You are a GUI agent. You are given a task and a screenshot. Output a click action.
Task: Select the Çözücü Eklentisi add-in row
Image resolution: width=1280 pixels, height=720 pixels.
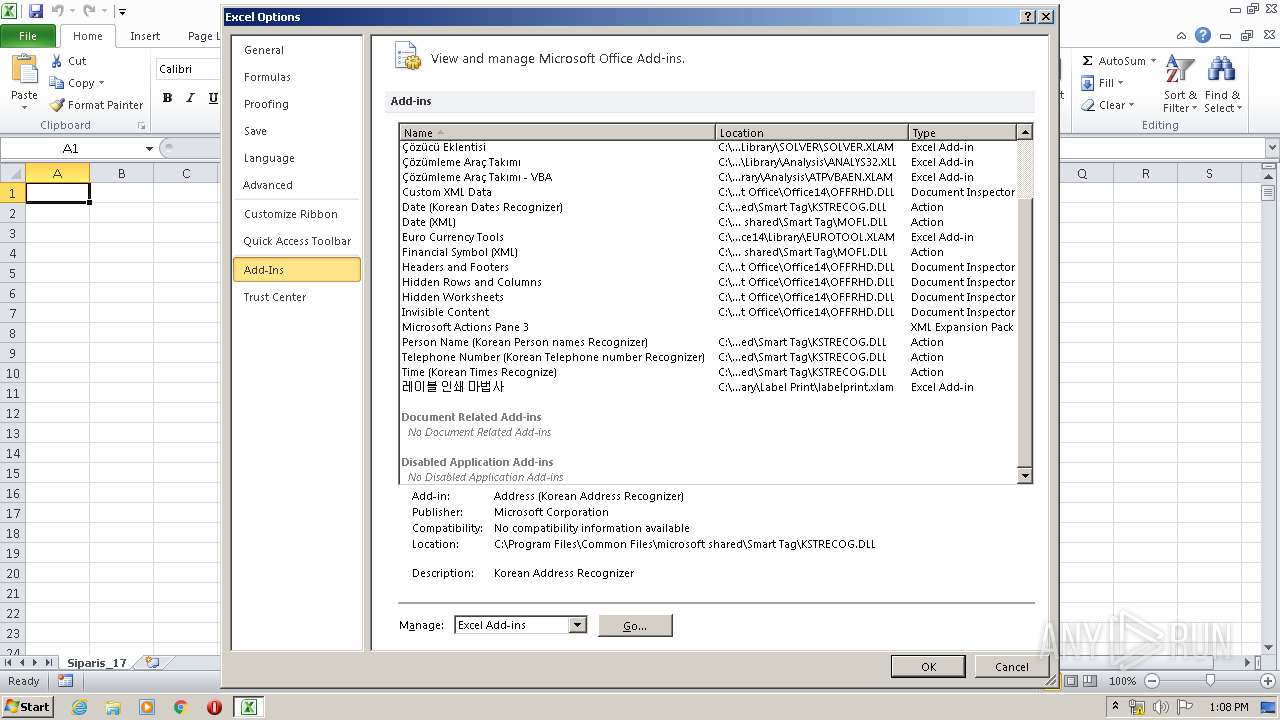(x=707, y=147)
